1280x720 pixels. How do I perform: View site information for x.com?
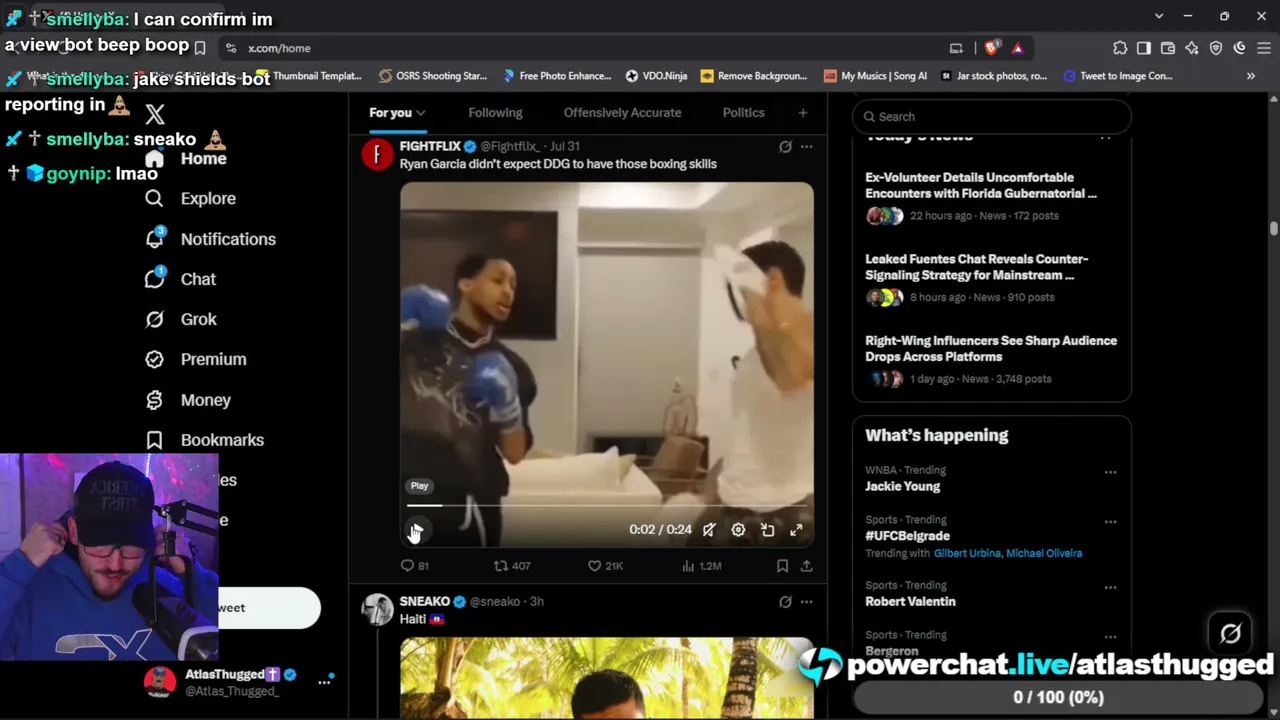231,48
